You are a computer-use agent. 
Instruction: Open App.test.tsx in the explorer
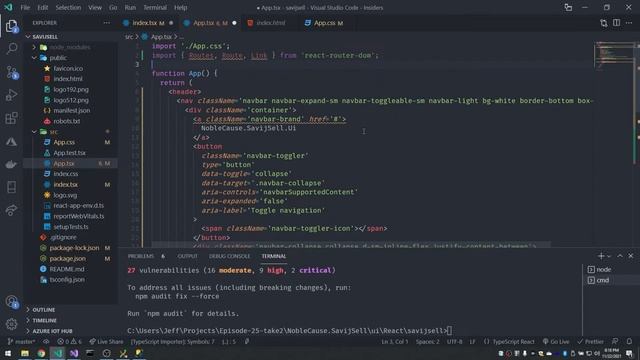(x=69, y=153)
